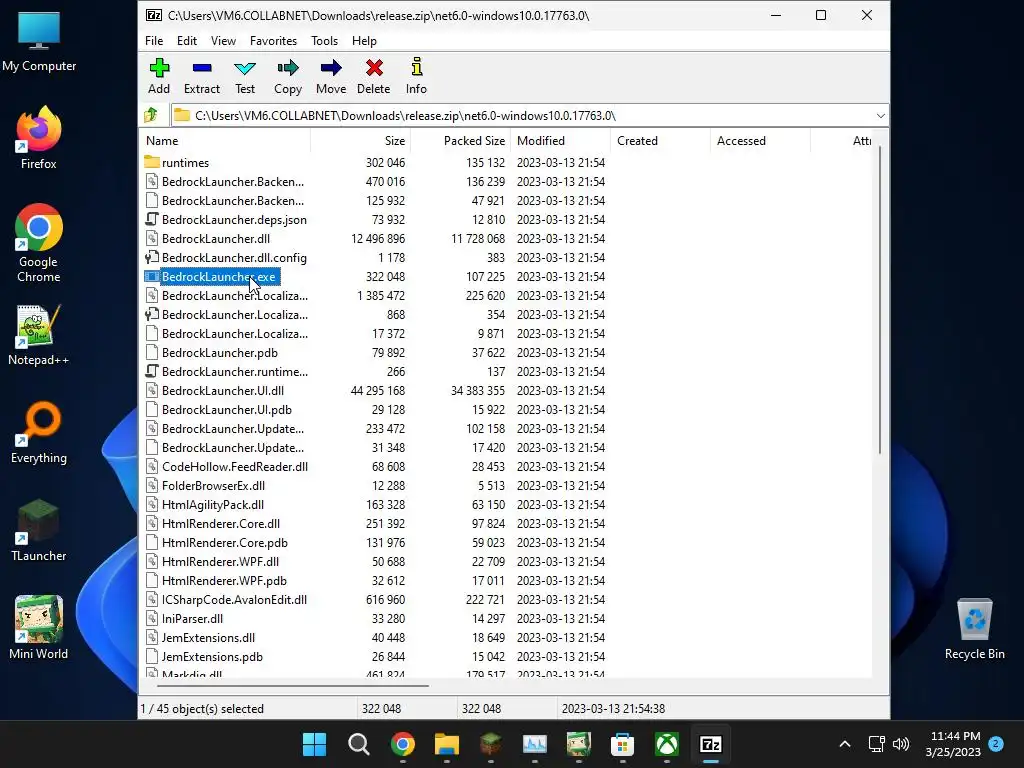Open the Help menu
Viewport: 1024px width, 768px height.
pyautogui.click(x=364, y=40)
